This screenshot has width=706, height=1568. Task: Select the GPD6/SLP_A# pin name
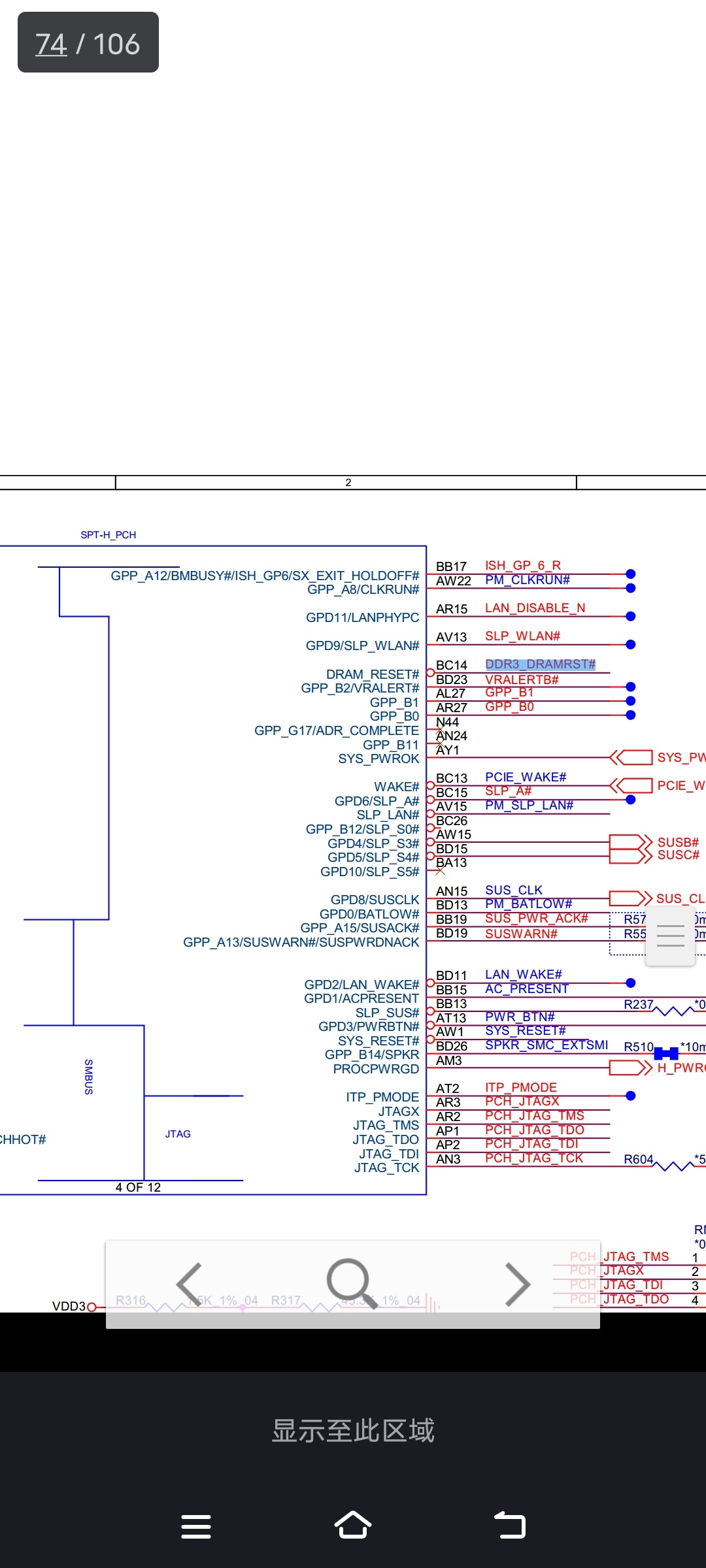coord(377,801)
